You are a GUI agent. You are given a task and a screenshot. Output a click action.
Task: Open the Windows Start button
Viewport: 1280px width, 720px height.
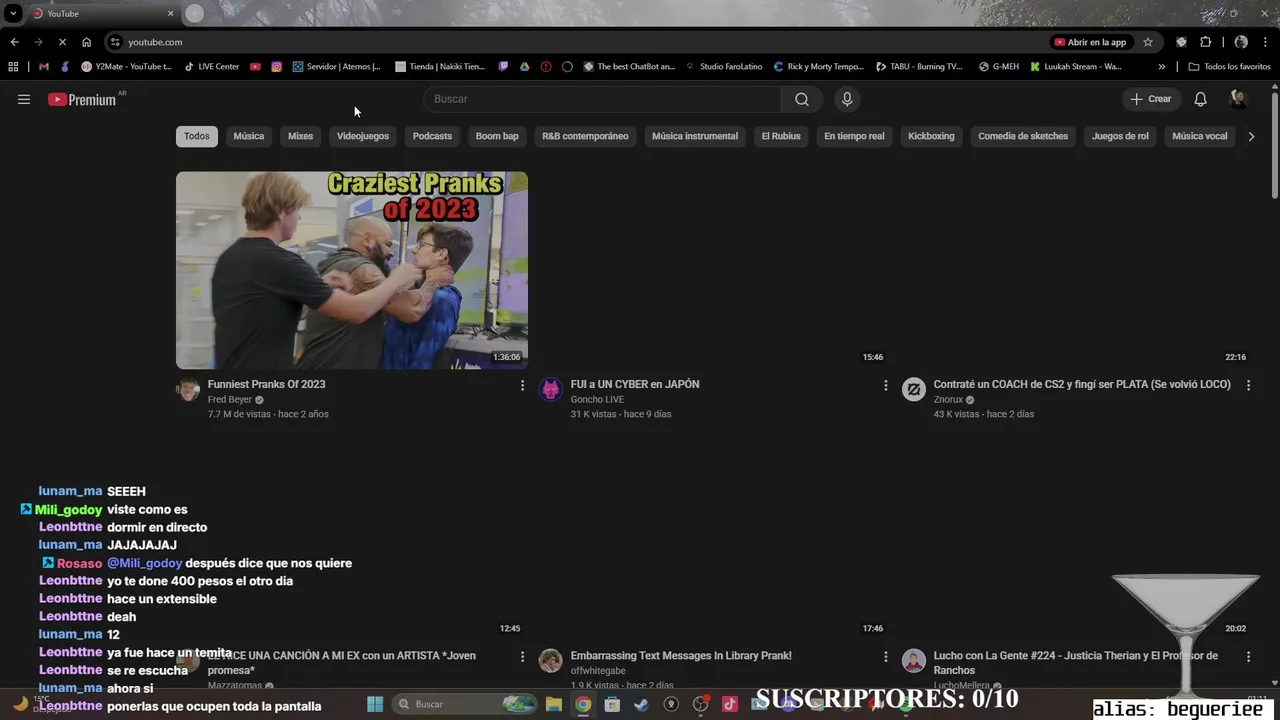pyautogui.click(x=375, y=704)
